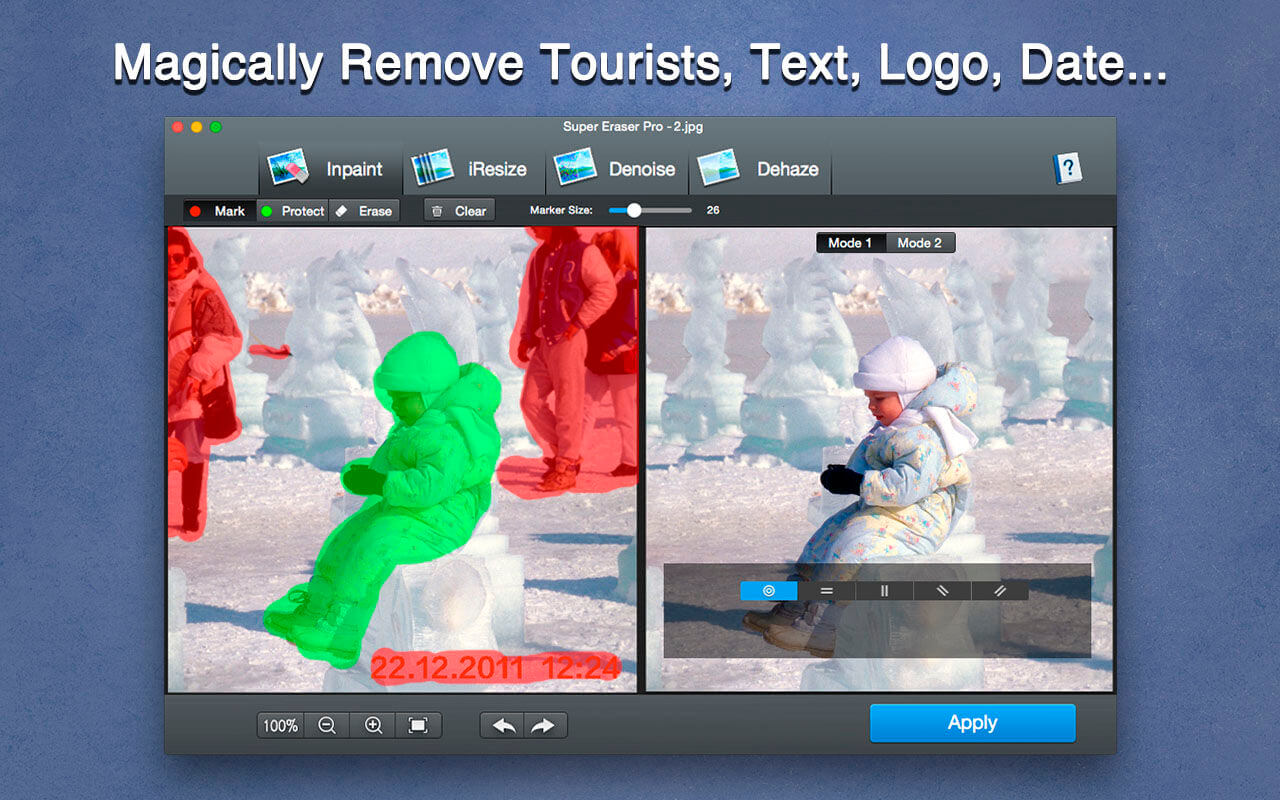This screenshot has width=1280, height=800.
Task: Open the iResize tab
Action: coord(474,169)
